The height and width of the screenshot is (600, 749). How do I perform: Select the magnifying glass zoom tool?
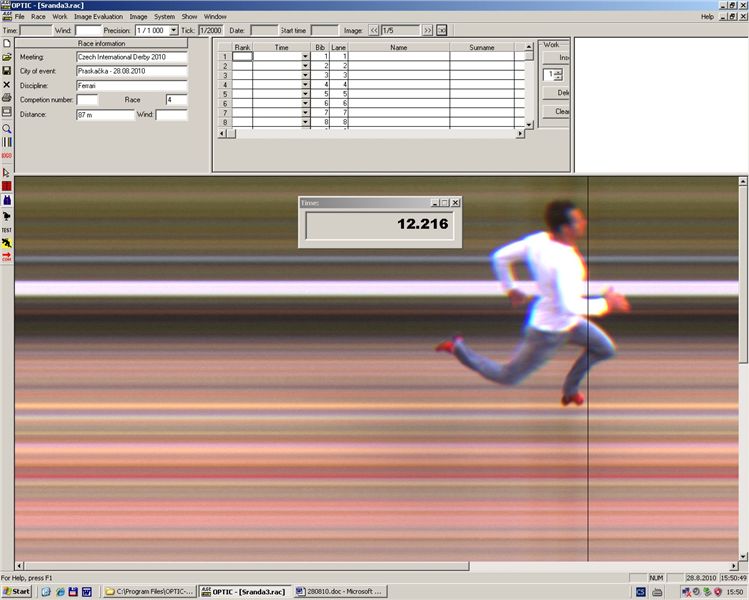tap(7, 129)
